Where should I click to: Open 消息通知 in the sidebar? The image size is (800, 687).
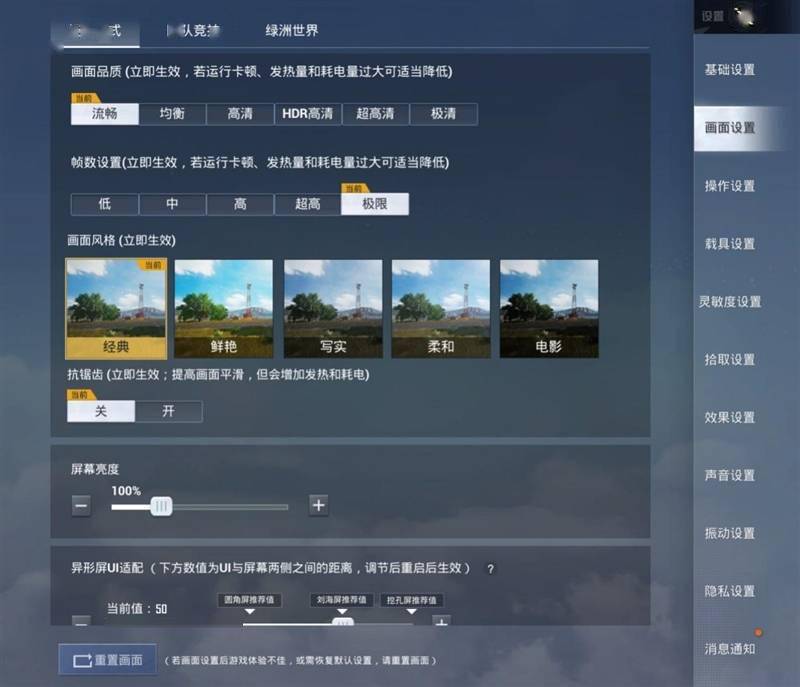coord(730,650)
